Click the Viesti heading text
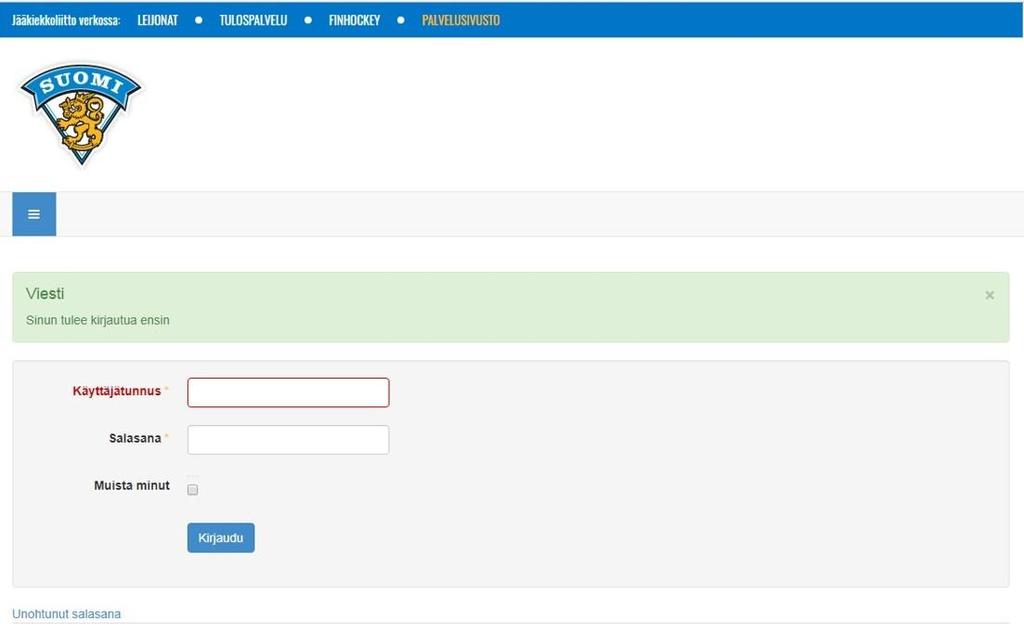Image resolution: width=1024 pixels, height=631 pixels. click(x=45, y=293)
